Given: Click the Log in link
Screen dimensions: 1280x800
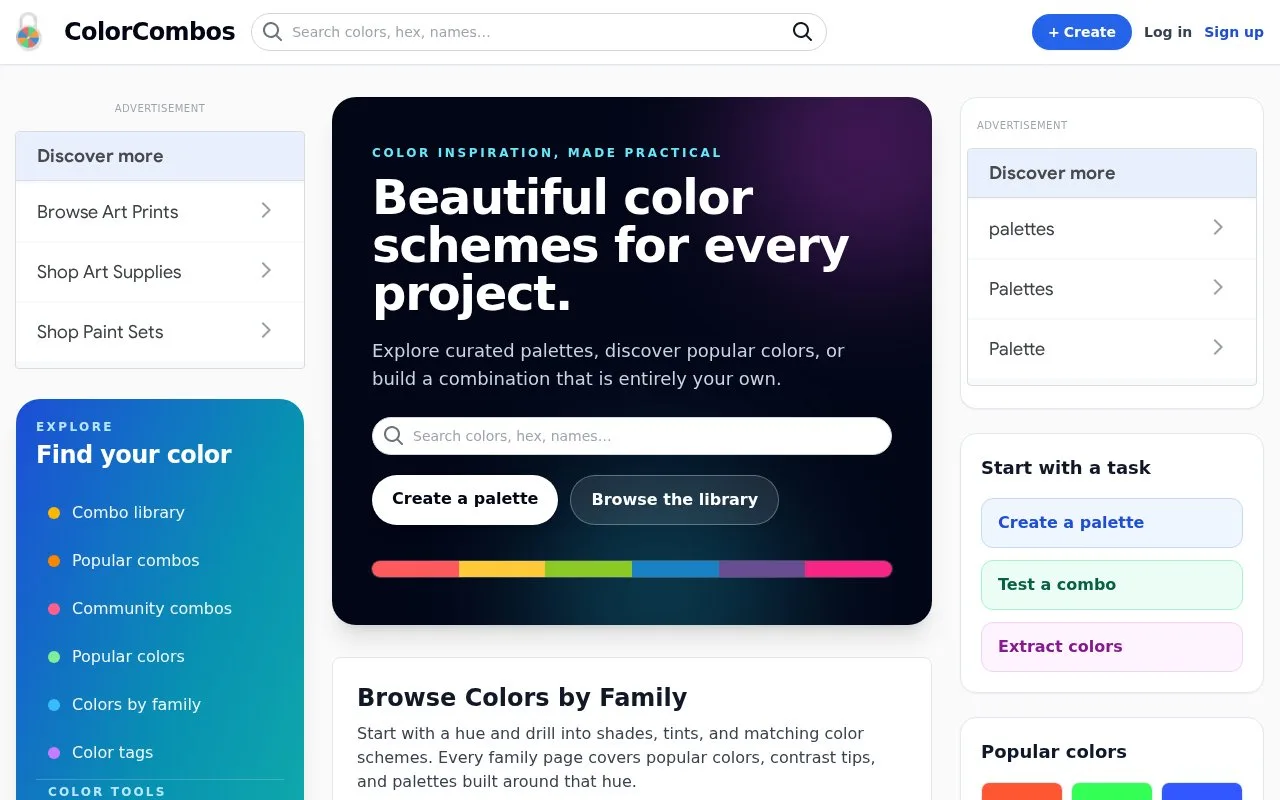Looking at the screenshot, I should 1168,32.
